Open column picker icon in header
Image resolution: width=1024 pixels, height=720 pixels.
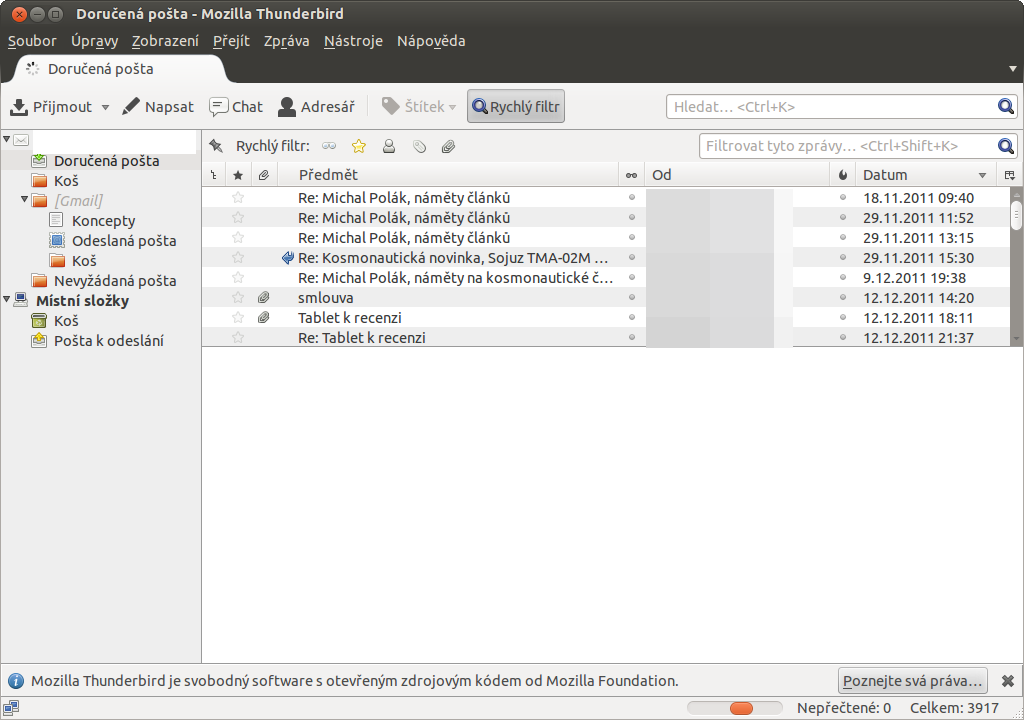point(1010,175)
